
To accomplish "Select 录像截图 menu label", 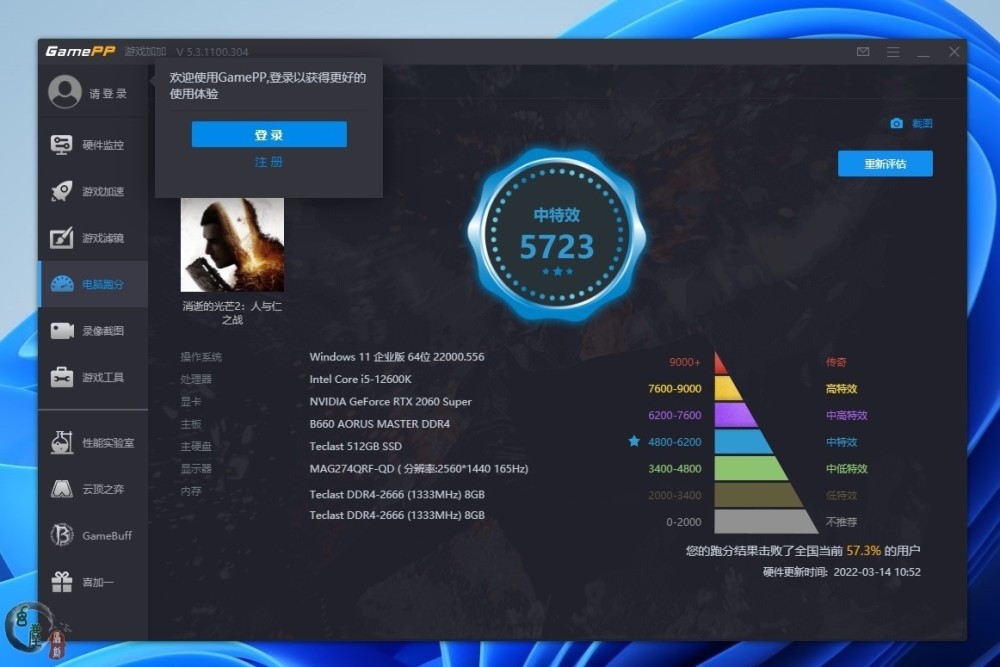I will (x=103, y=331).
